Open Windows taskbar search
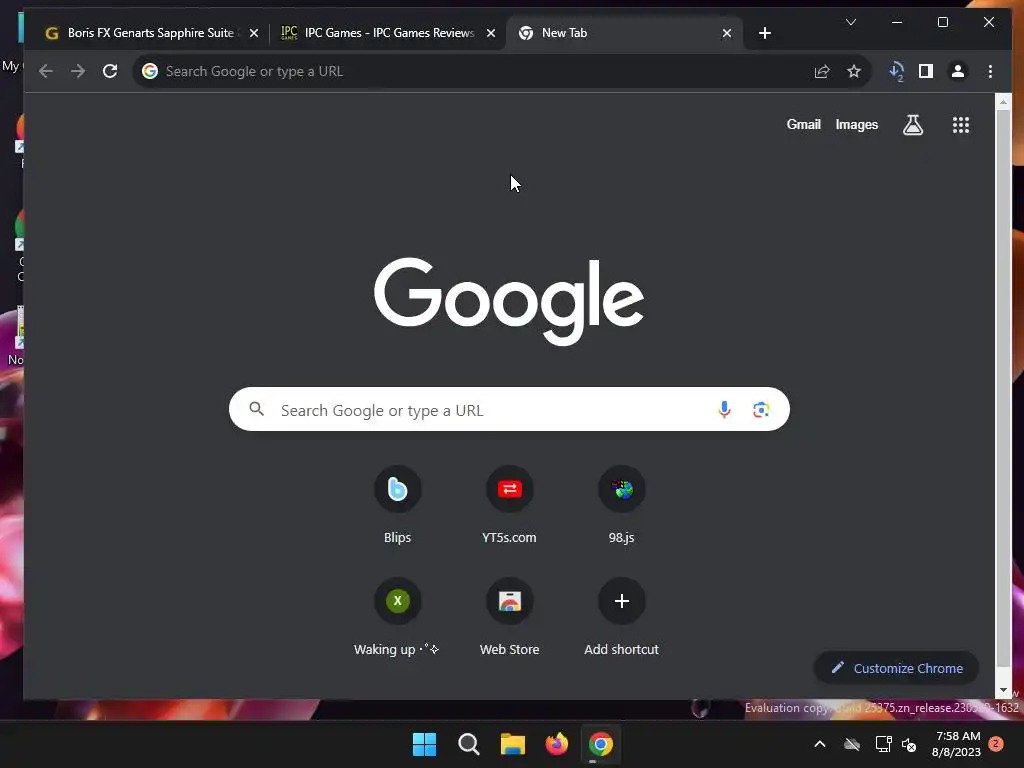Image resolution: width=1024 pixels, height=768 pixels. (x=468, y=744)
